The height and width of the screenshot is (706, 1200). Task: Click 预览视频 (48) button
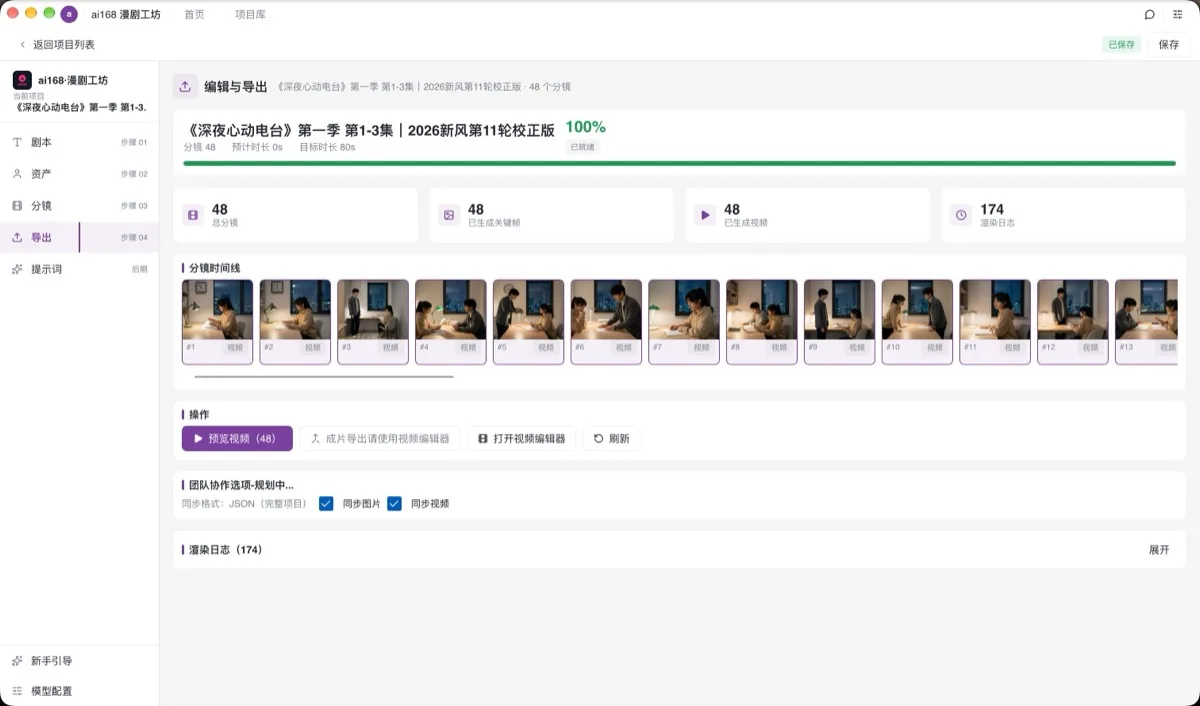tap(237, 438)
